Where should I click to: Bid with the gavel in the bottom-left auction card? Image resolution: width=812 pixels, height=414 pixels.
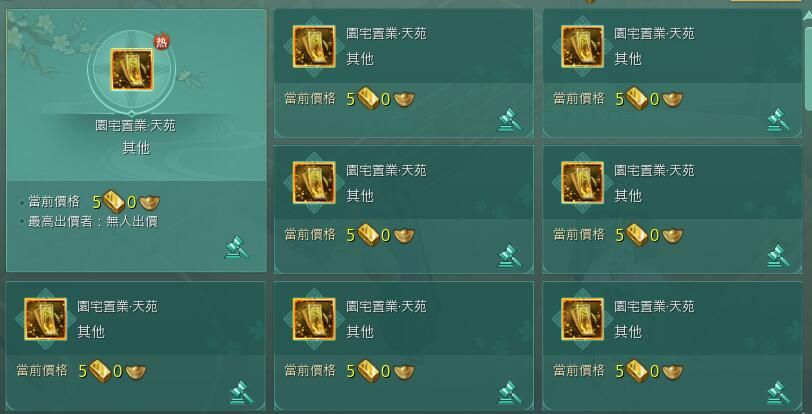coord(242,393)
